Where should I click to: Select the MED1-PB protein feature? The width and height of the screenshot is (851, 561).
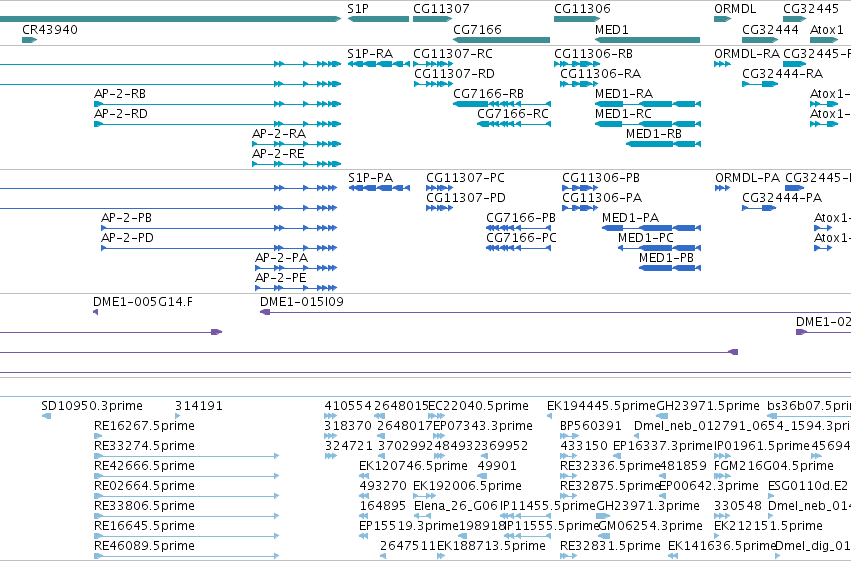click(670, 268)
